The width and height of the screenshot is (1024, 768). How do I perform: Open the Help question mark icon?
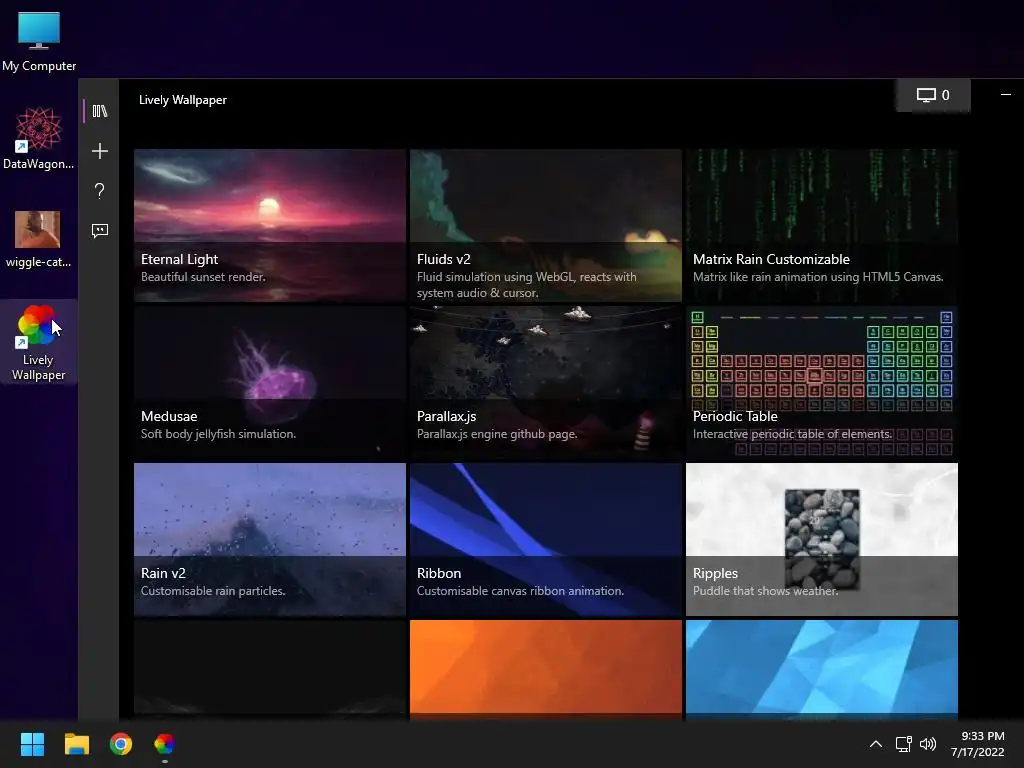[x=99, y=191]
